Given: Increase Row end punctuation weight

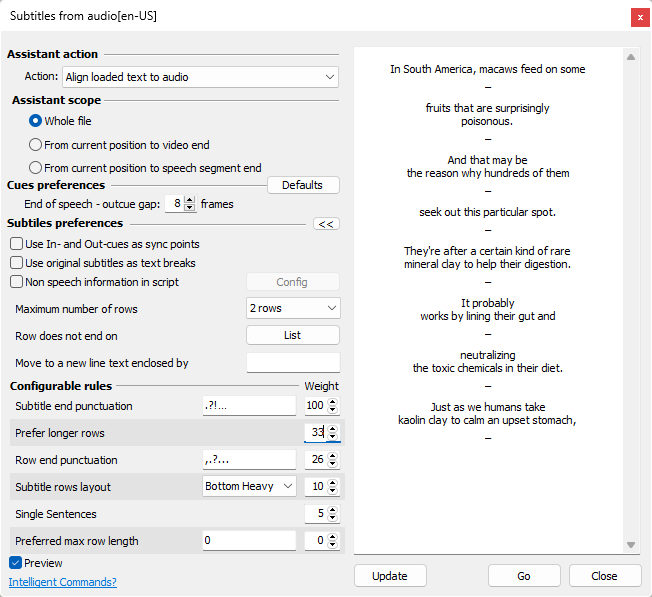Looking at the screenshot, I should tap(334, 456).
